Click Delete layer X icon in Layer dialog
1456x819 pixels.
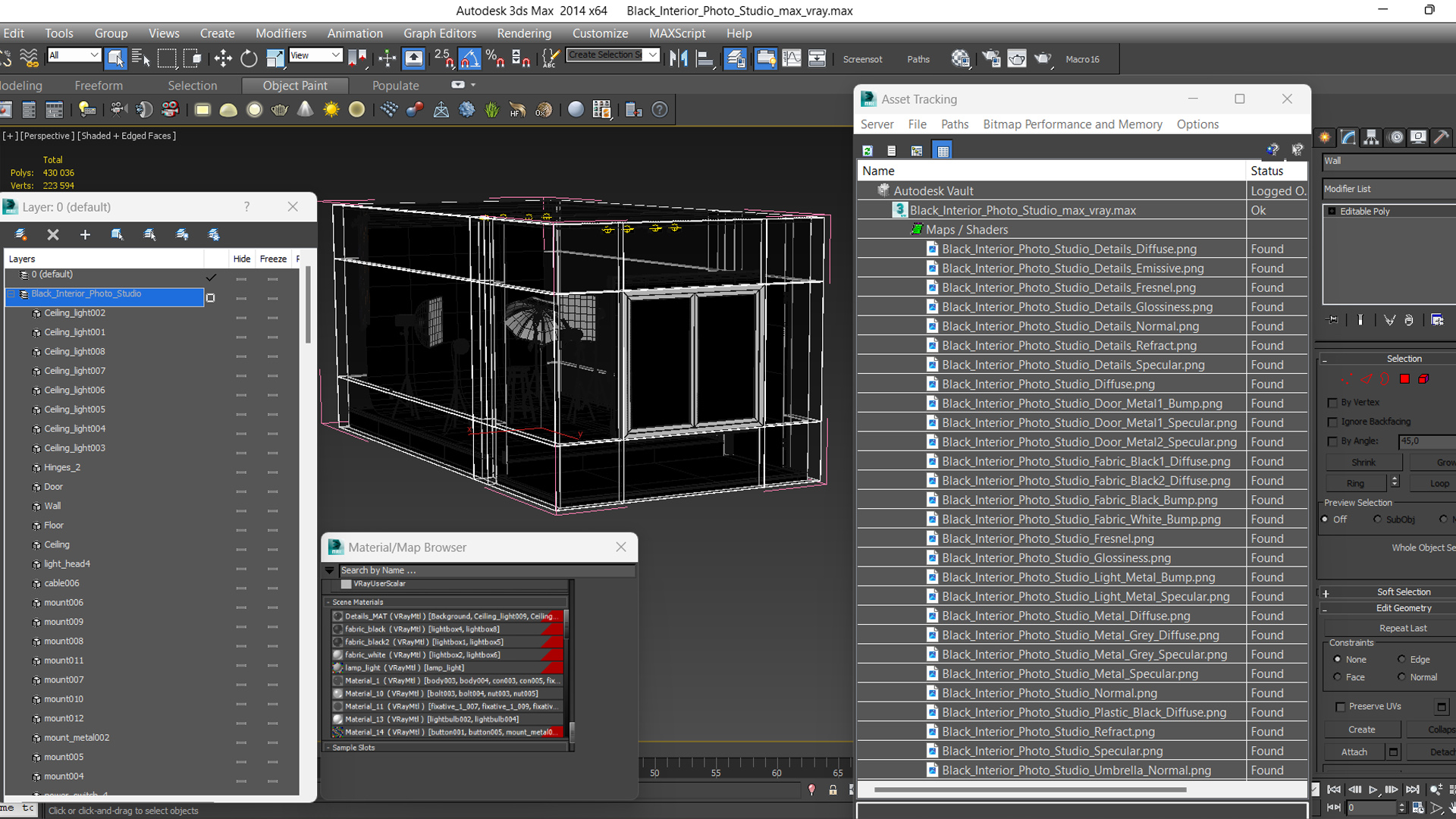point(53,234)
